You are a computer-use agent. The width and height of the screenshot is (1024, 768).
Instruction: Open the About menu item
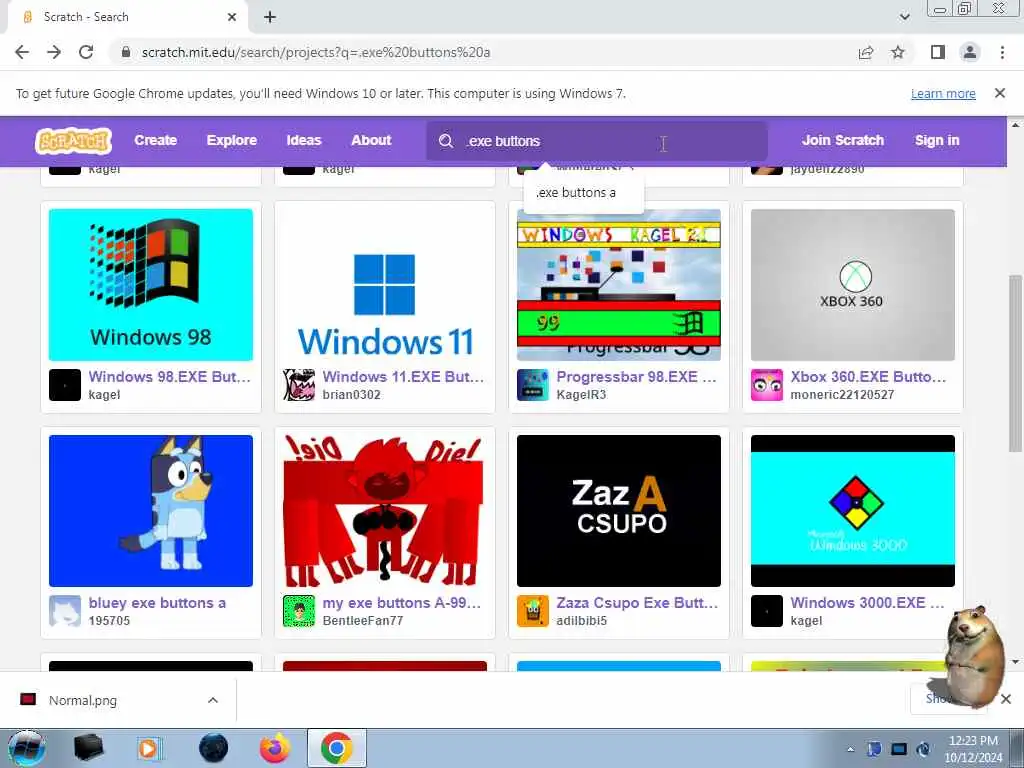371,140
